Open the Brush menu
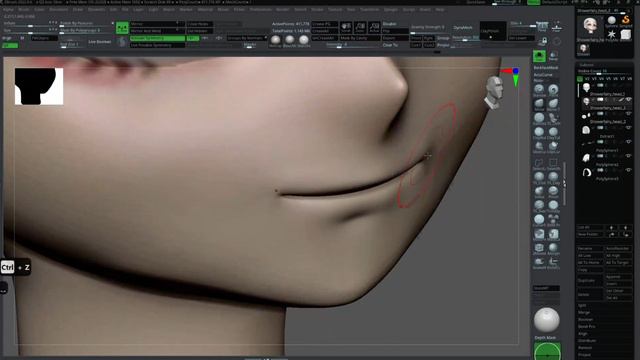640x360 pixels. pyautogui.click(x=24, y=9)
